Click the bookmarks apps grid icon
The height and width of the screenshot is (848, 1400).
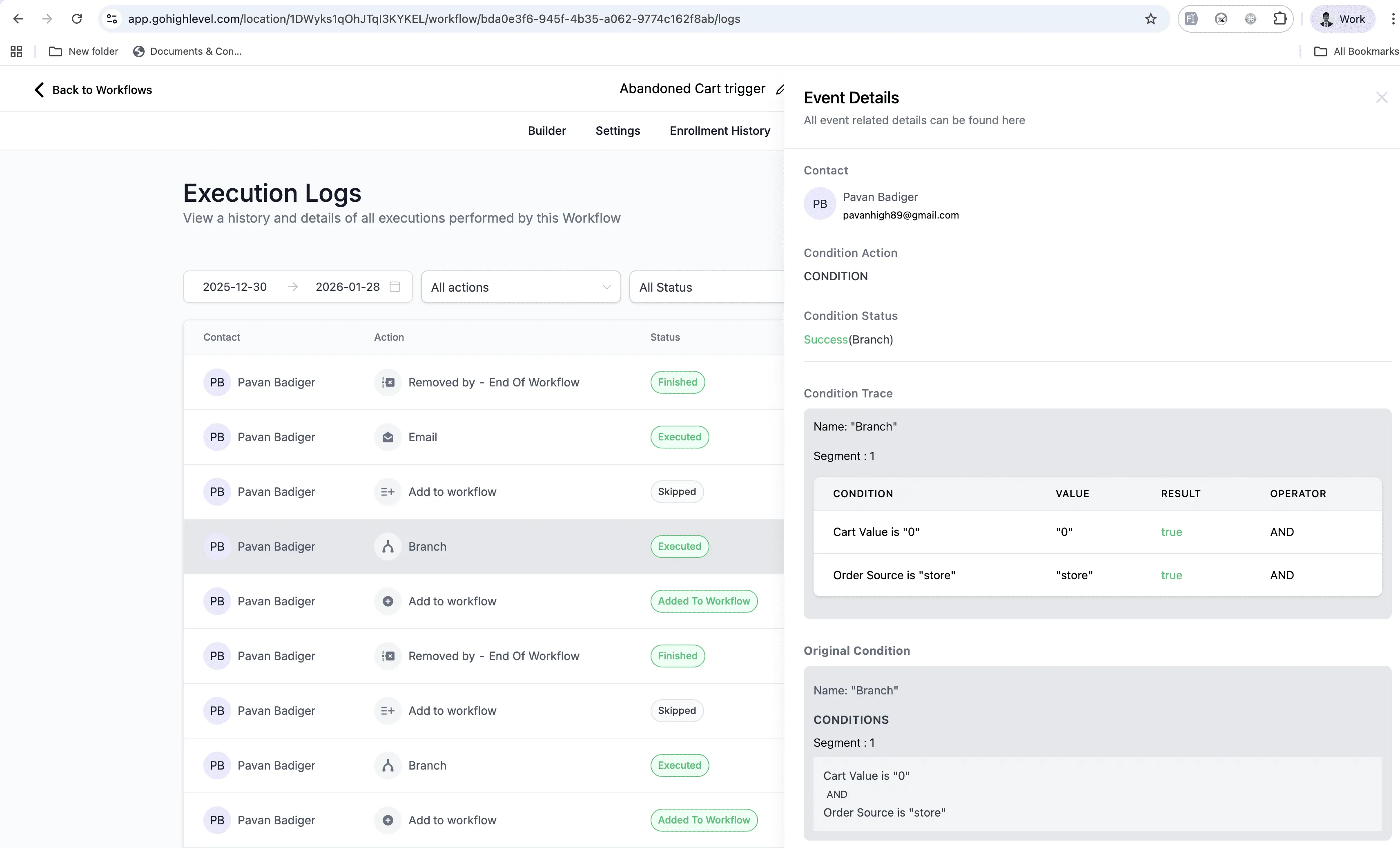(16, 51)
